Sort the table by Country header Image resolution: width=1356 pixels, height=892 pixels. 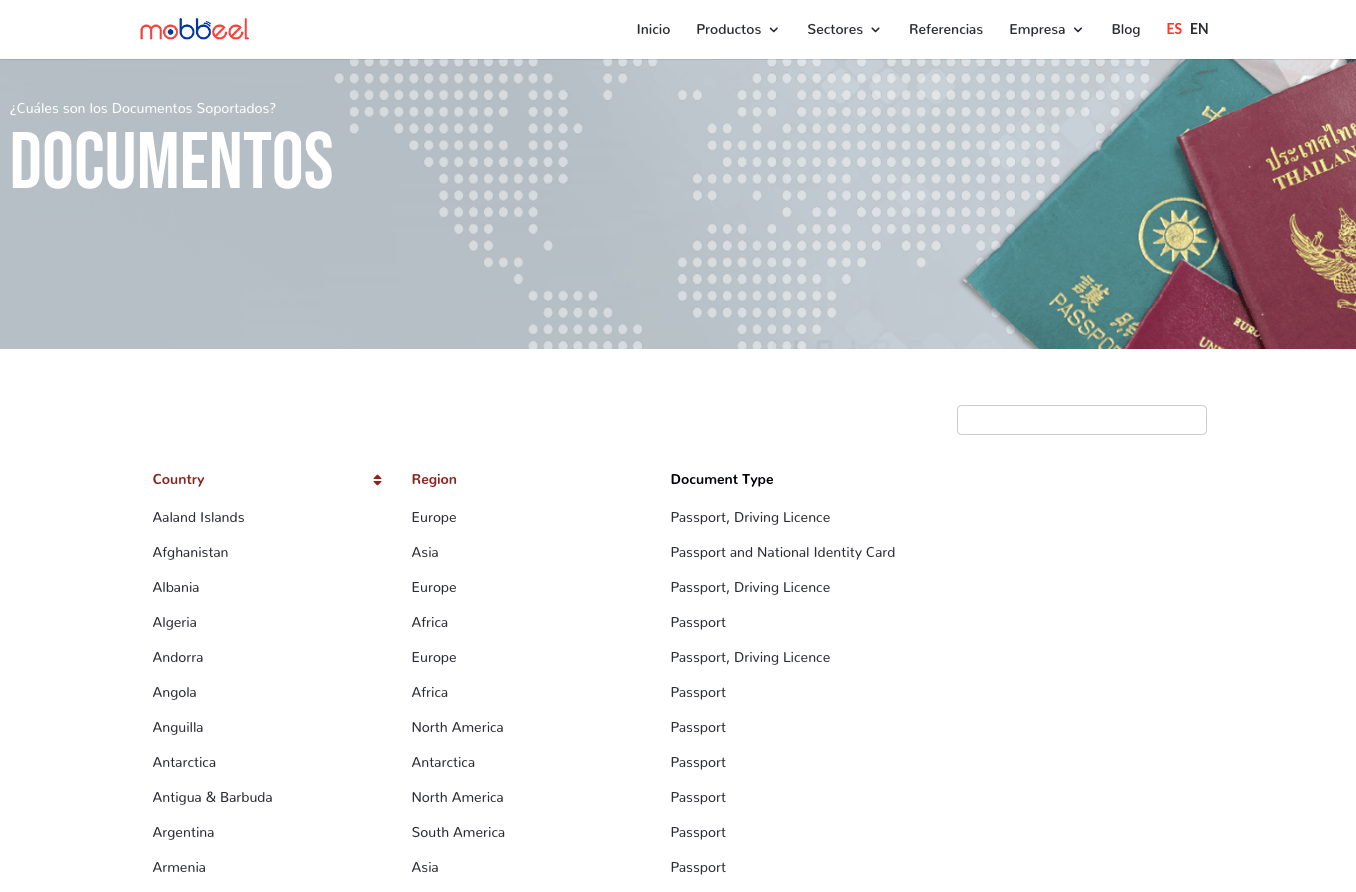click(178, 480)
